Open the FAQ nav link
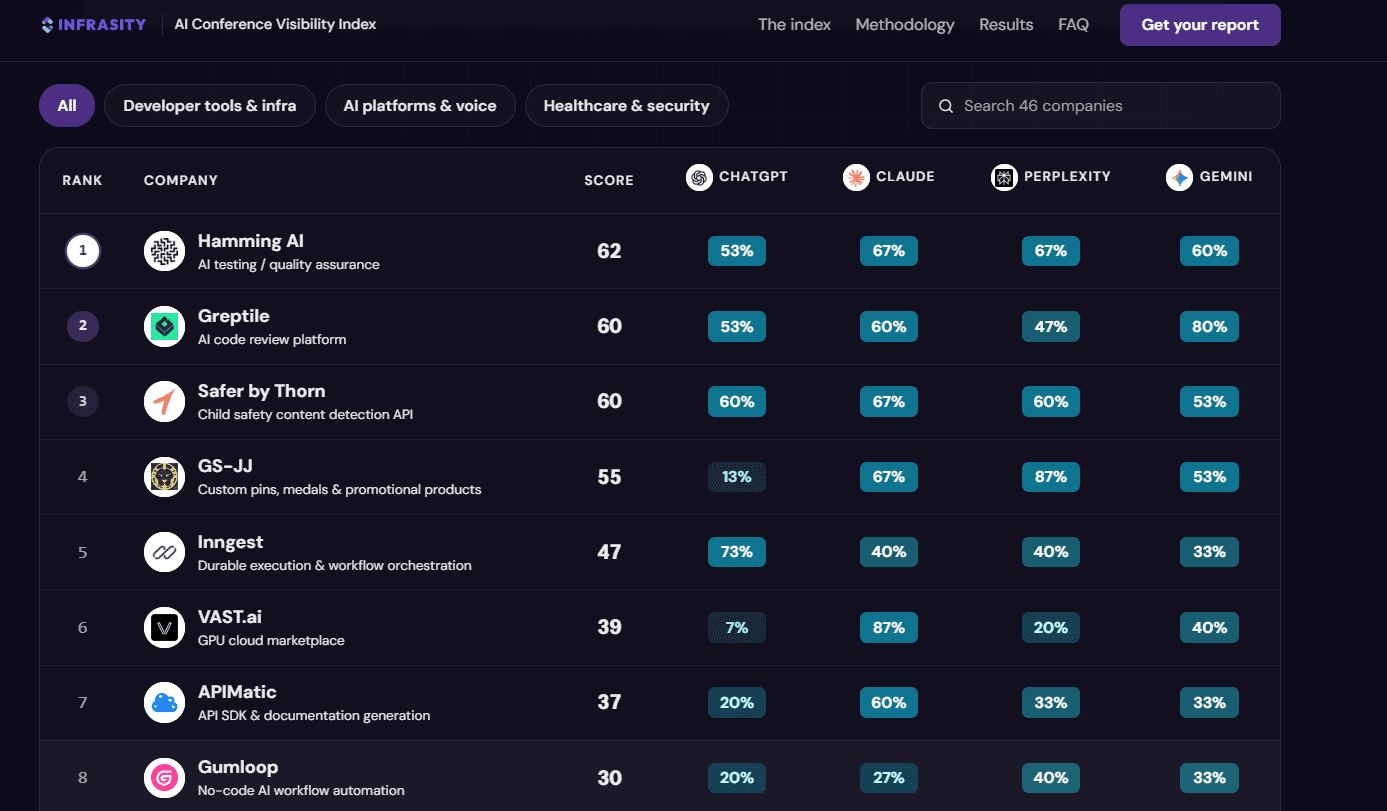The image size is (1387, 811). pyautogui.click(x=1073, y=25)
